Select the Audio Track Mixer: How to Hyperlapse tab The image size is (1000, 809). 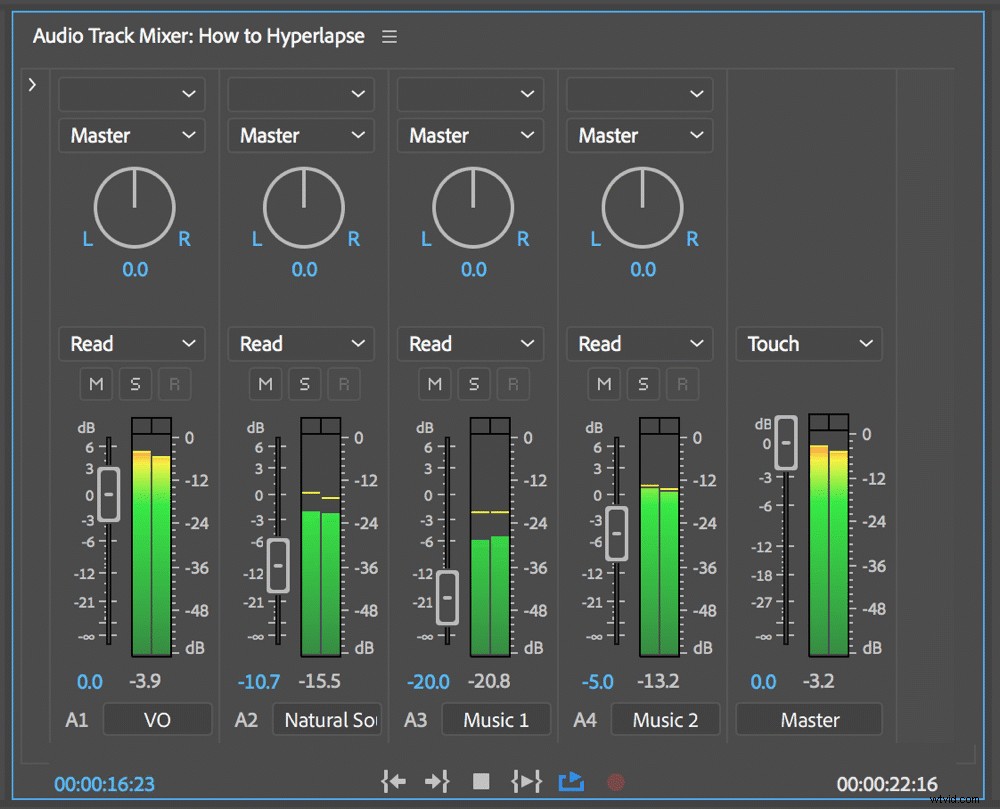(x=198, y=36)
